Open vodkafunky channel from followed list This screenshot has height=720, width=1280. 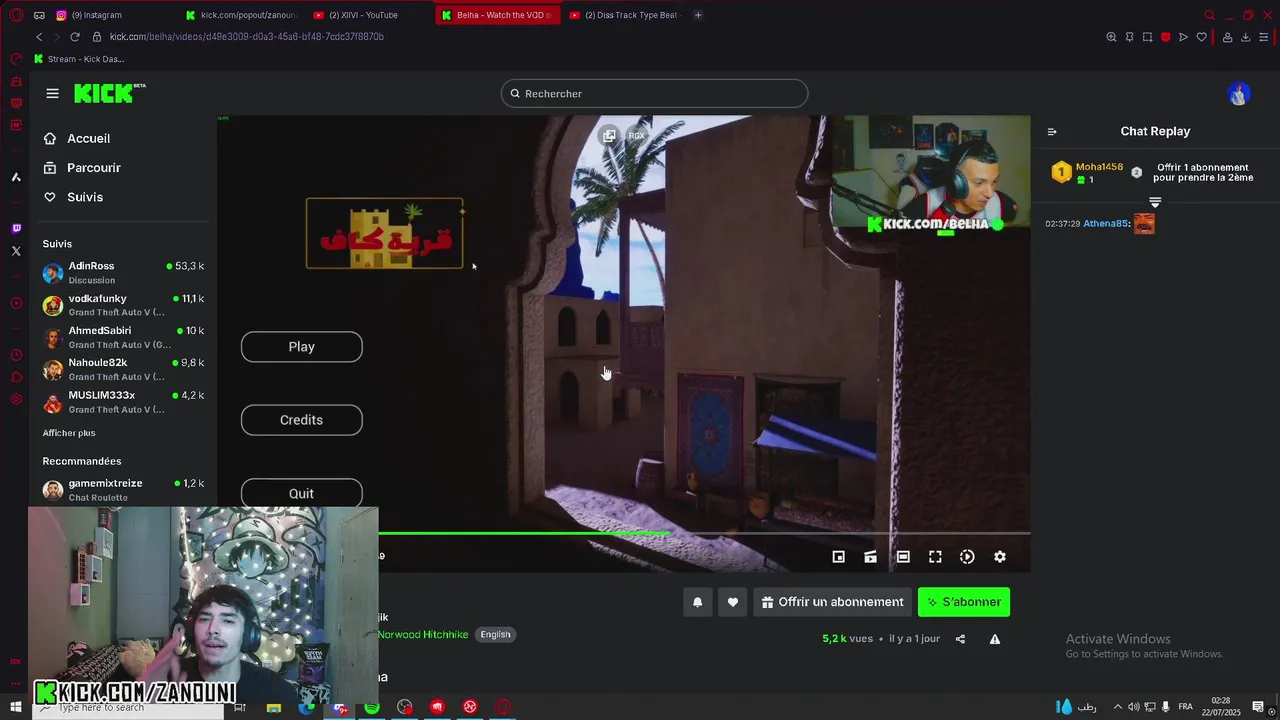tap(123, 305)
